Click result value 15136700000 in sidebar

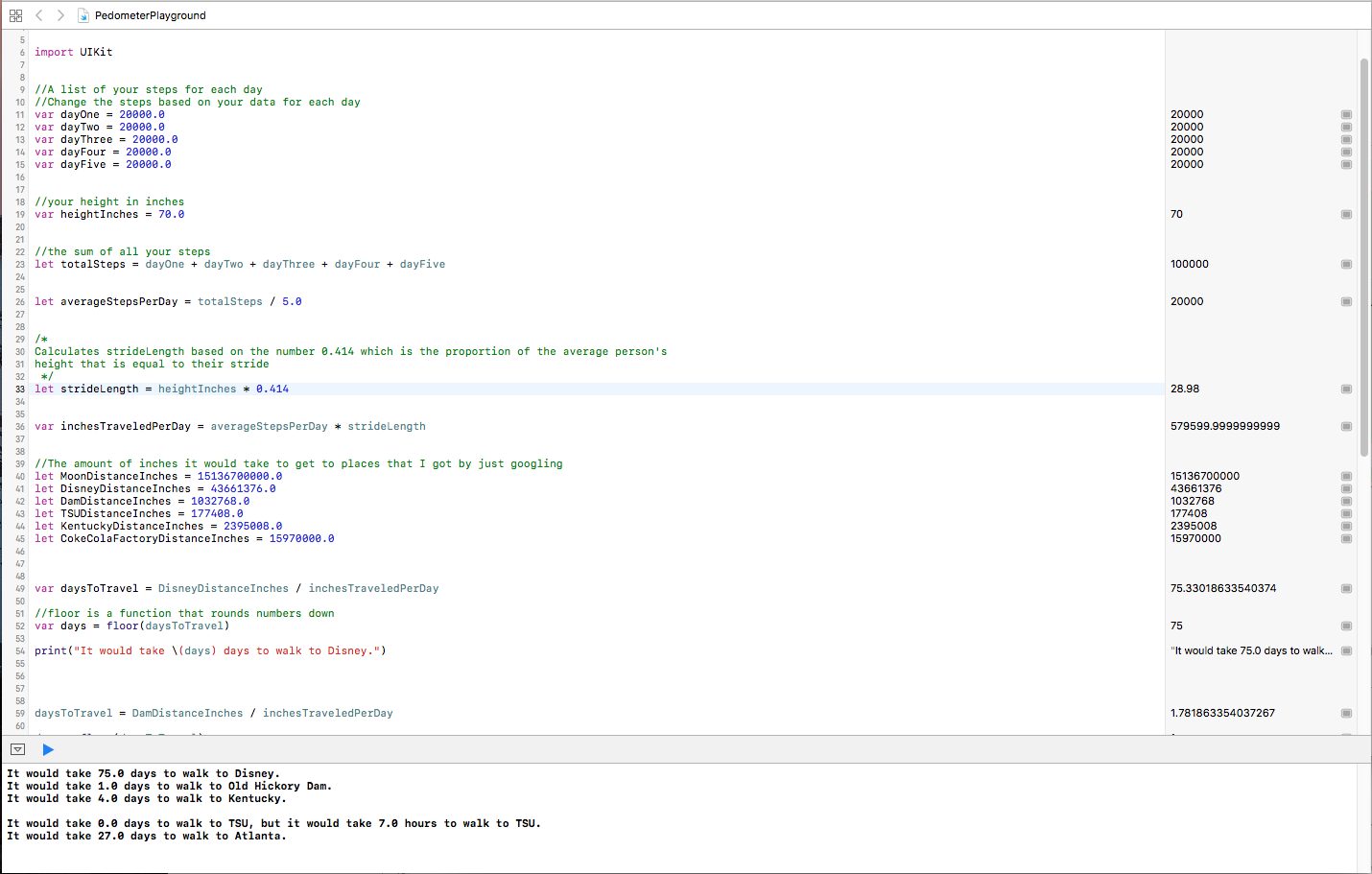point(1205,476)
